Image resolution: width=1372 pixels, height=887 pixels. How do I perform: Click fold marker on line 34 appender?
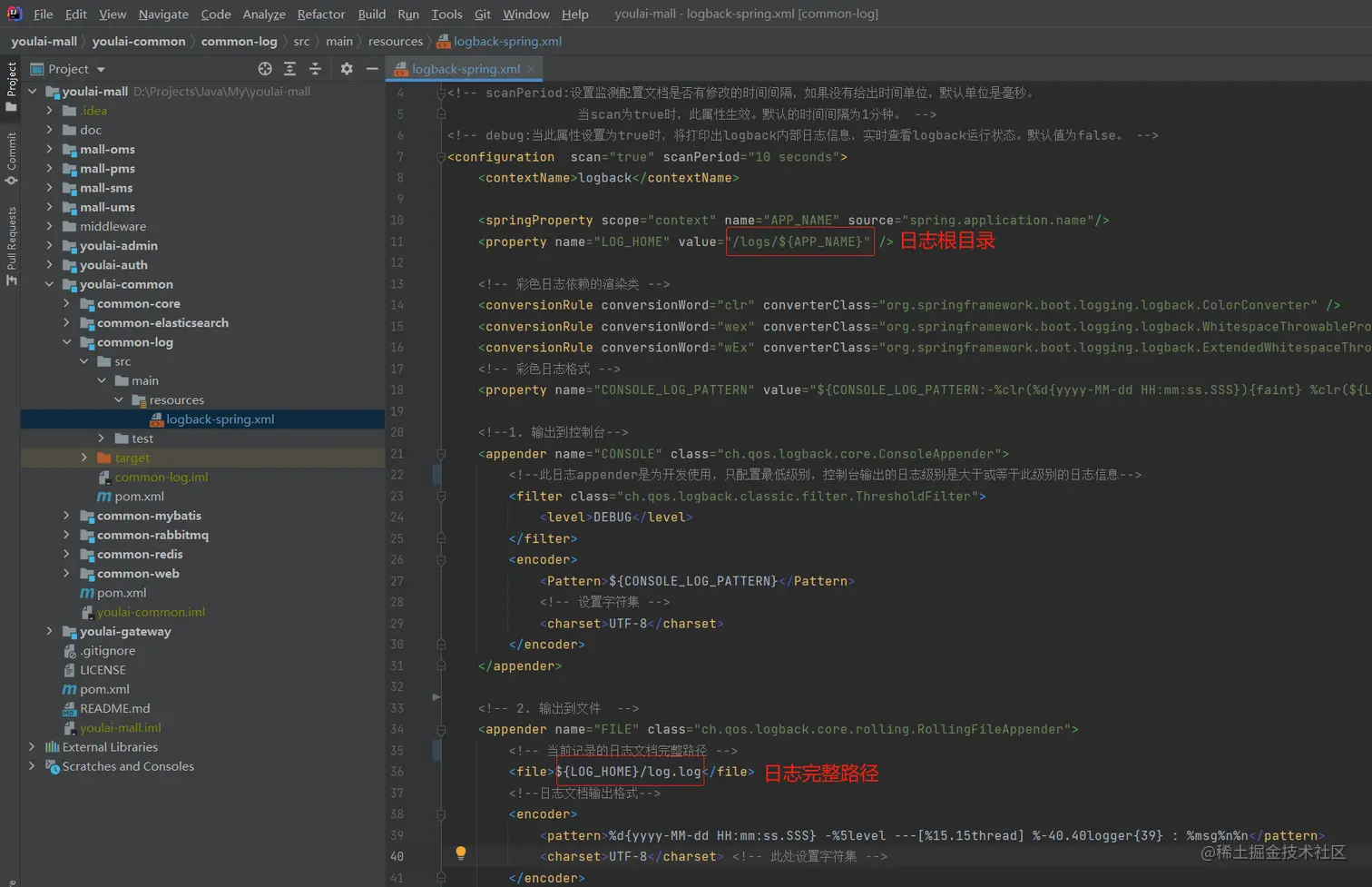coord(441,729)
